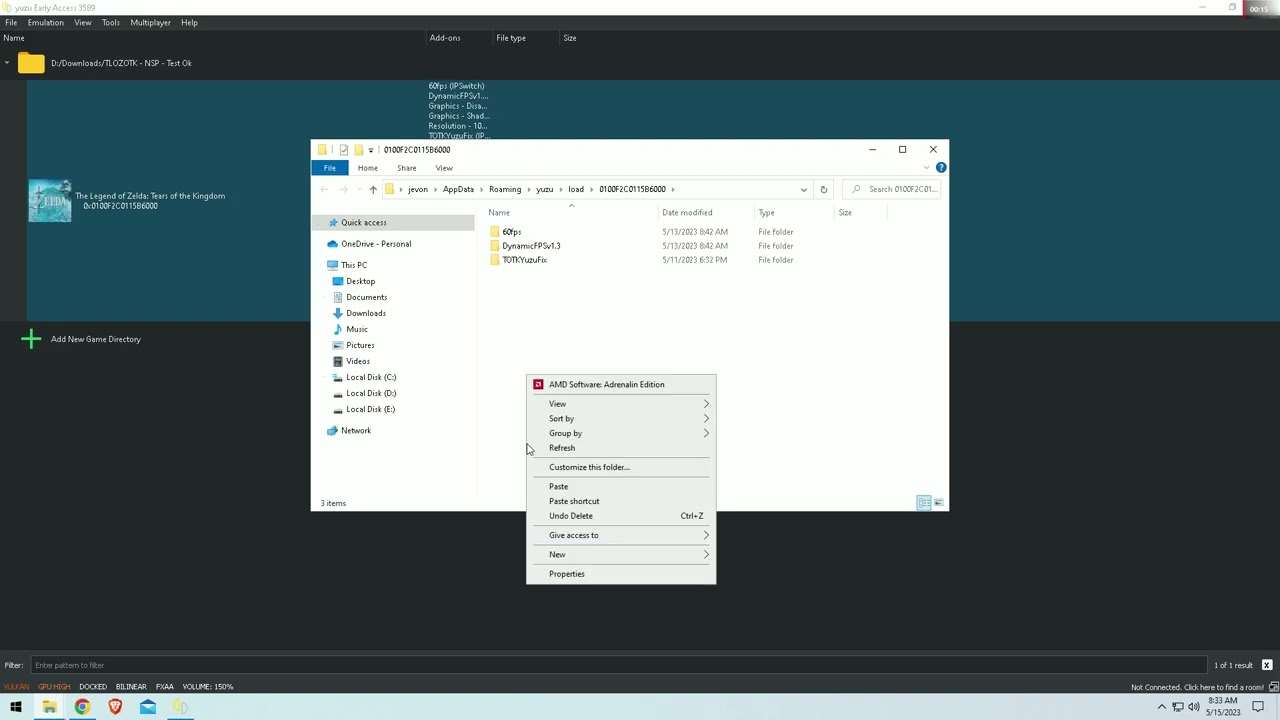
Task: Open Desktop in navigation pane
Action: click(360, 281)
